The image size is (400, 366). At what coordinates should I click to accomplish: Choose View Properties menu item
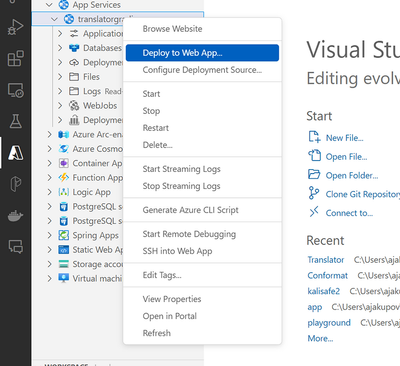(x=202, y=299)
